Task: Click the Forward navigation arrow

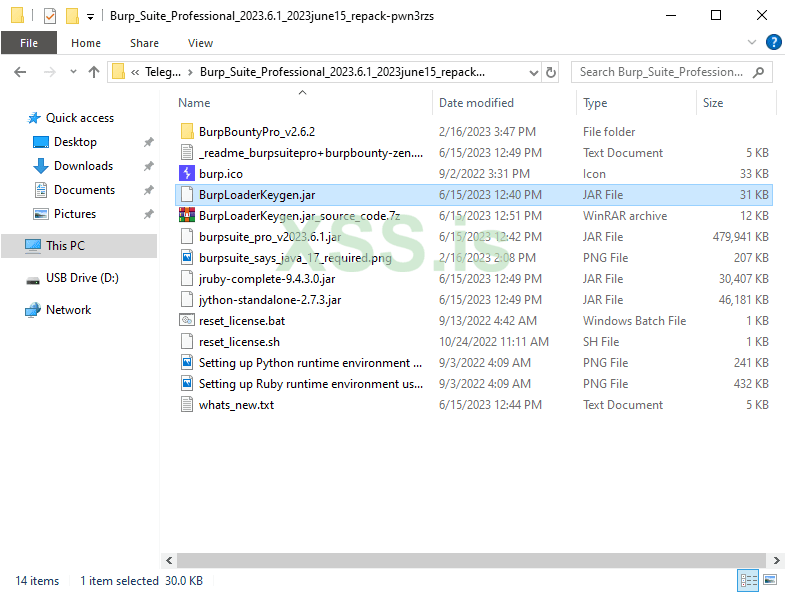Action: tap(50, 72)
